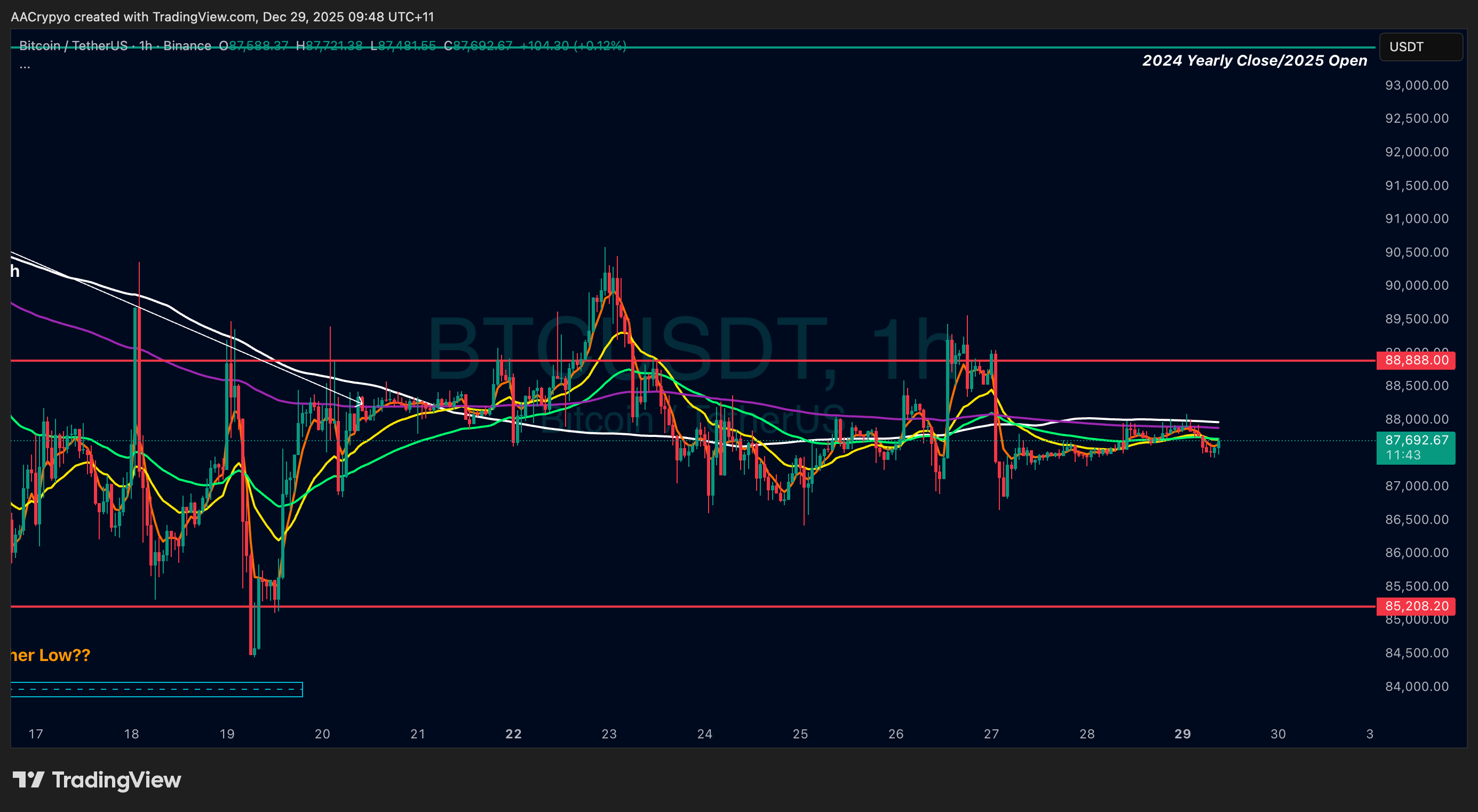This screenshot has width=1478, height=812.
Task: Click the TradingView wordmark text
Action: tap(116, 780)
